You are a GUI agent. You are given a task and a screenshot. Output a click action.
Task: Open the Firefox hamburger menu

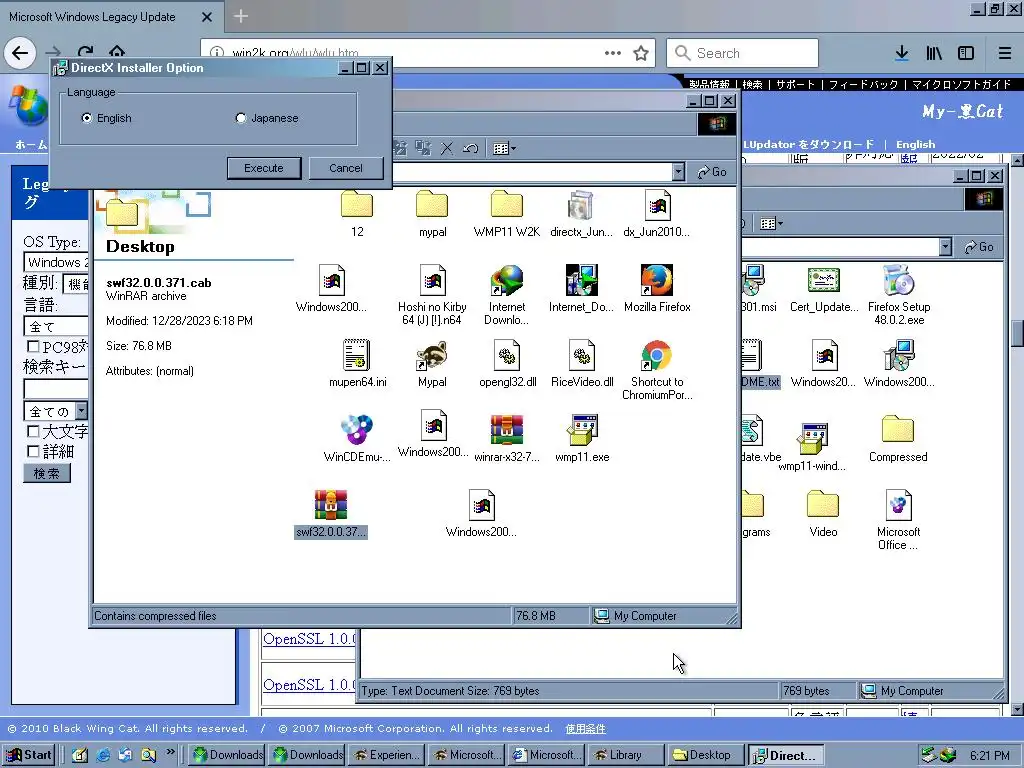[x=1005, y=53]
